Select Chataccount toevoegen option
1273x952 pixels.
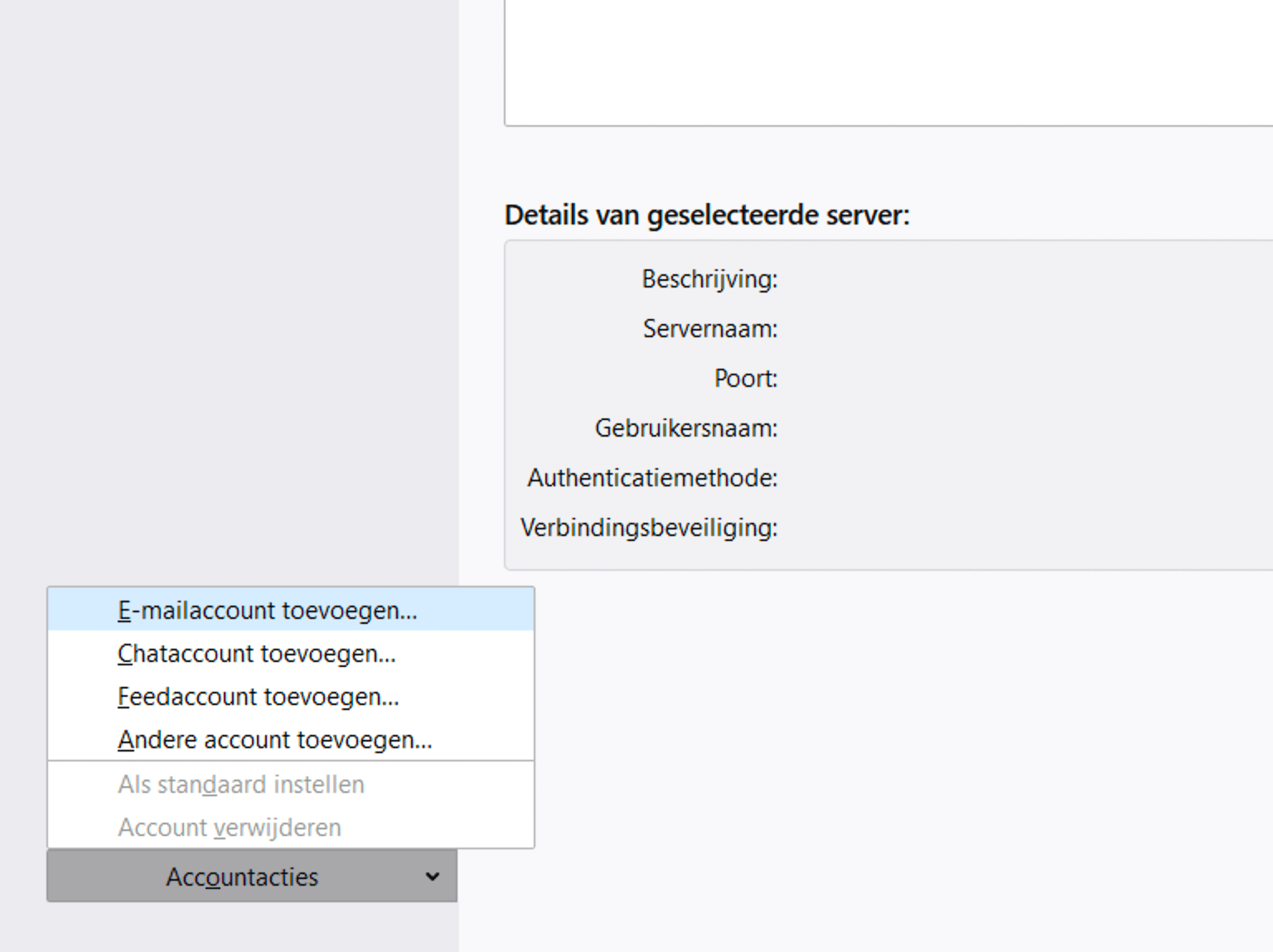(x=255, y=653)
